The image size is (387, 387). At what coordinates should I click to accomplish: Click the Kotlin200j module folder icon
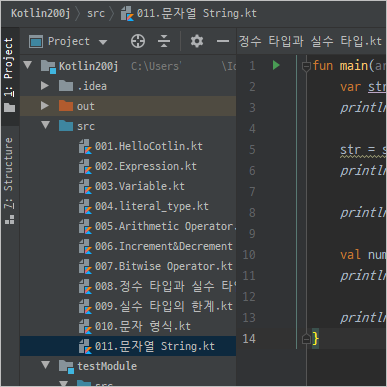pos(48,67)
